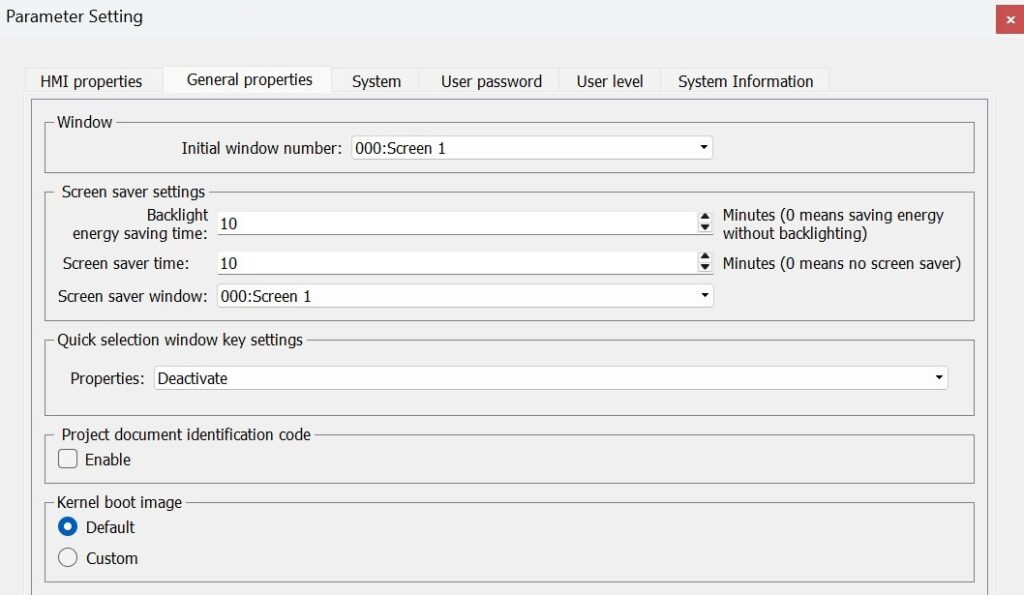1024x595 pixels.
Task: Decrease the Backlight energy saving time
Action: pos(705,228)
